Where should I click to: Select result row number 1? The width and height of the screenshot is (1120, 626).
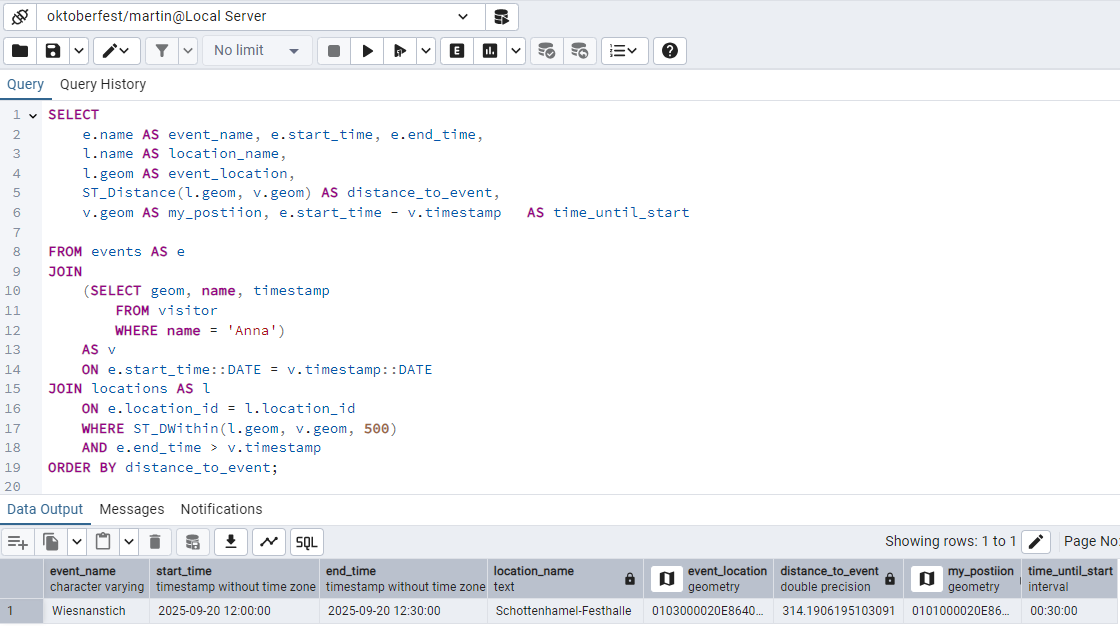coord(21,611)
